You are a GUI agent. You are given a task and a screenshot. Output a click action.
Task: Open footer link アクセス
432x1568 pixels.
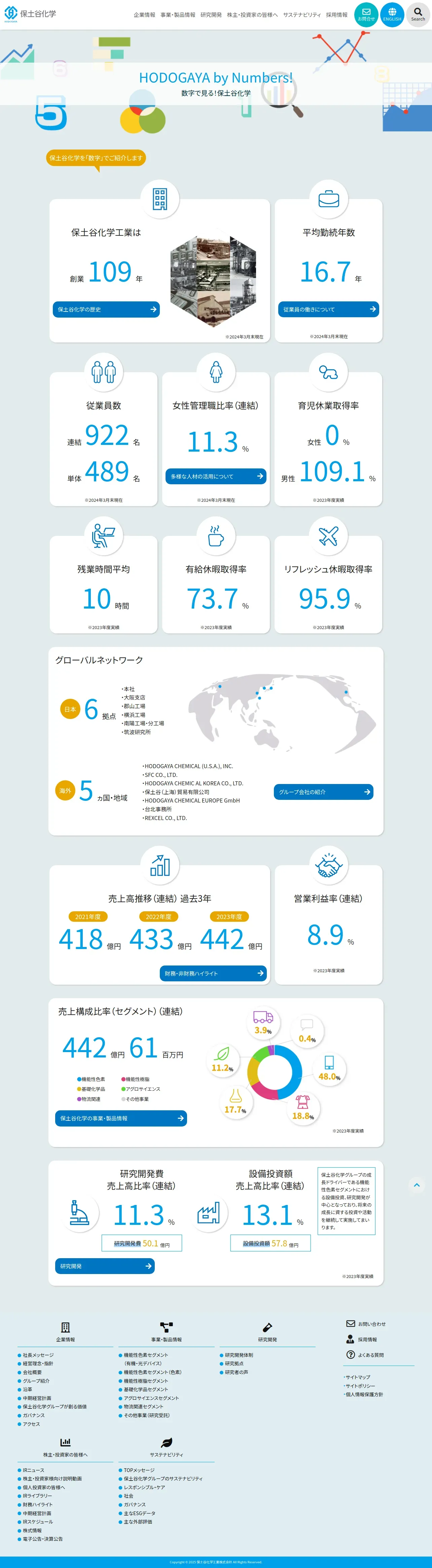point(31,1424)
